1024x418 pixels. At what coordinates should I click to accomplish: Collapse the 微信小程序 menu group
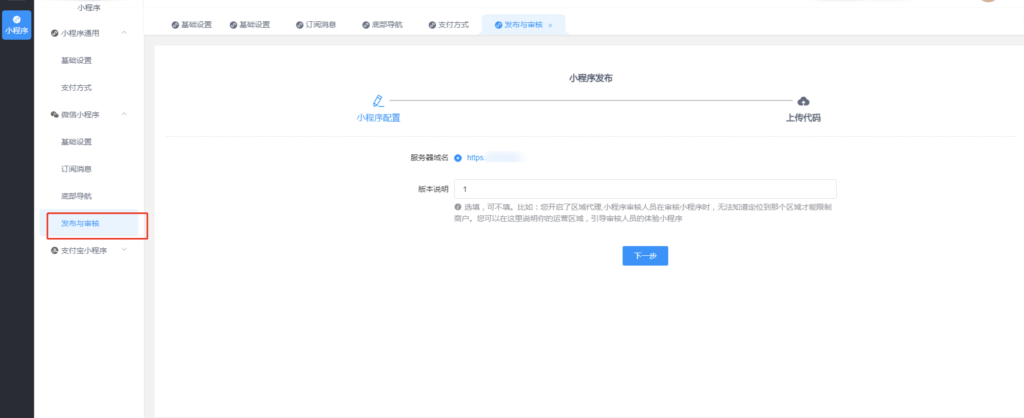[124, 115]
